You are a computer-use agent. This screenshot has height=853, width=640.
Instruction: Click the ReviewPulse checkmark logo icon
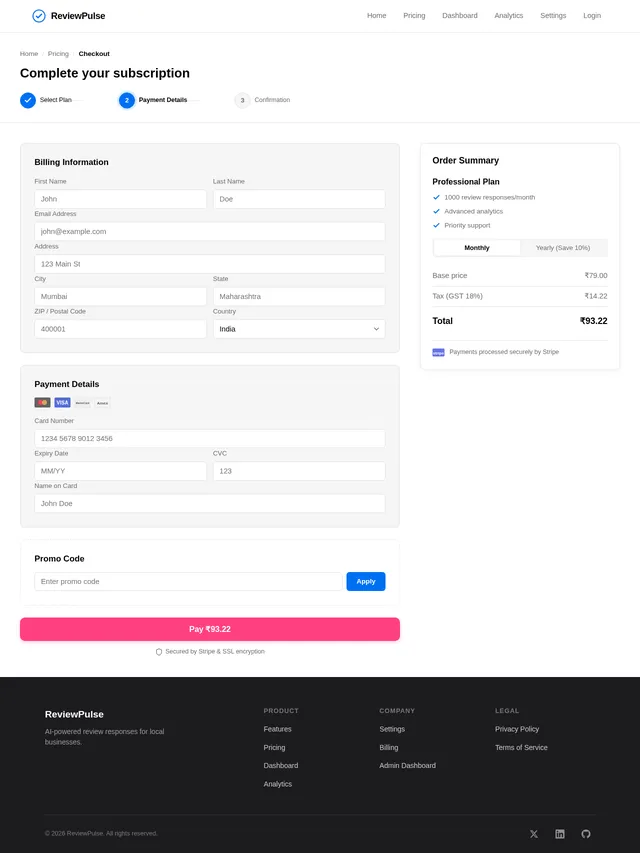(x=39, y=16)
